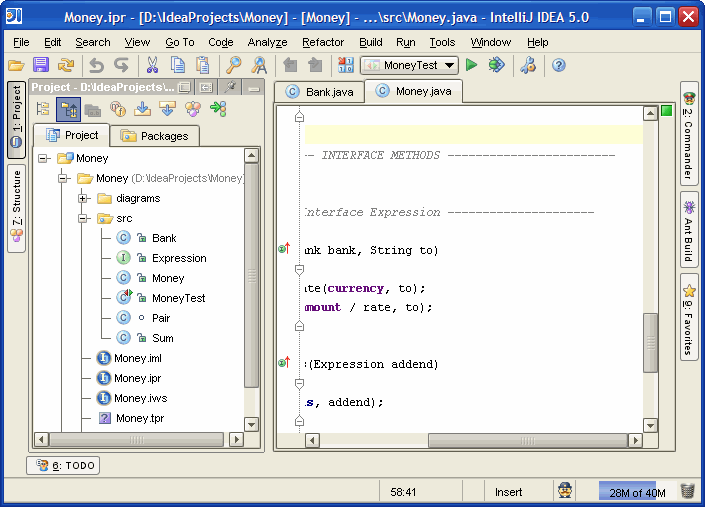Viewport: 705px width, 507px height.
Task: Click the Cut scissors icon
Action: click(x=152, y=66)
